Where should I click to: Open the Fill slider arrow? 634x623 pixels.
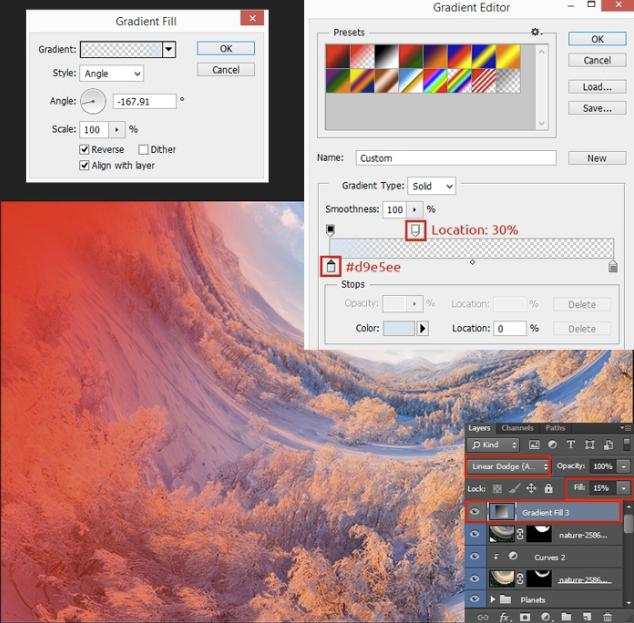coord(624,488)
